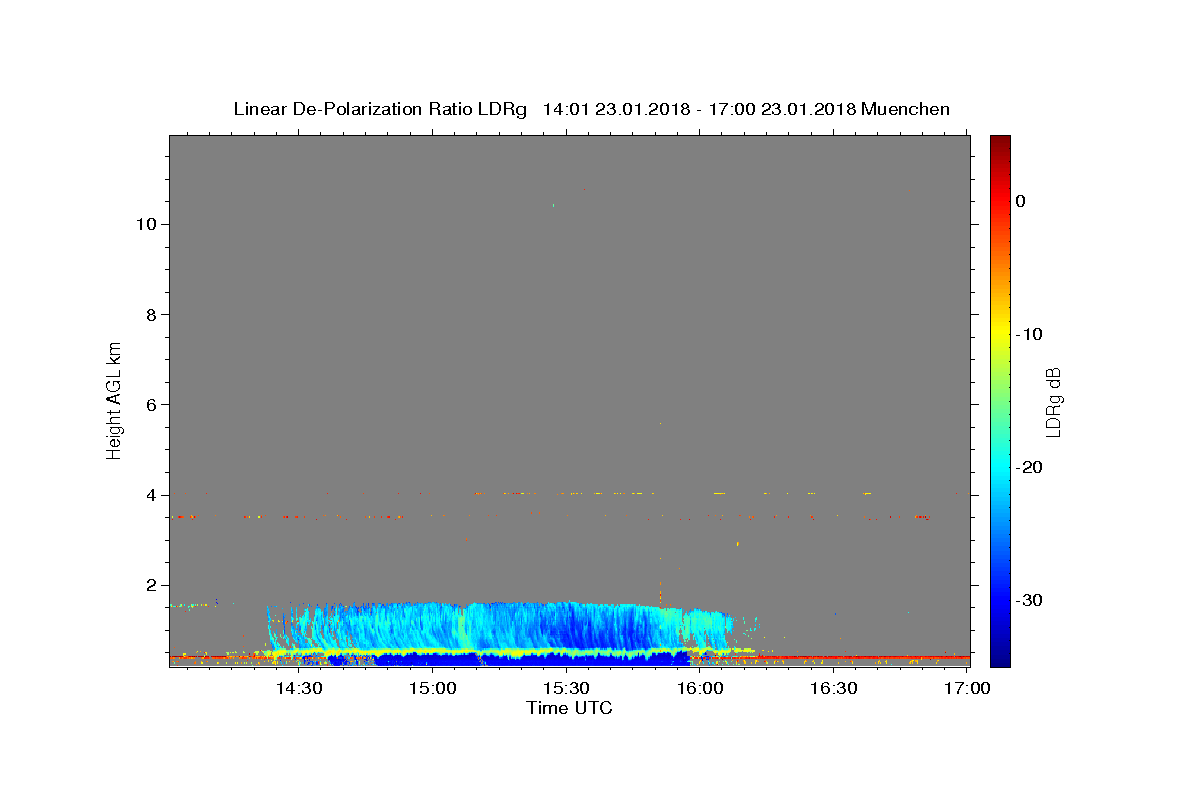Click the '14:30' time axis label
The image size is (1200, 800).
(298, 689)
